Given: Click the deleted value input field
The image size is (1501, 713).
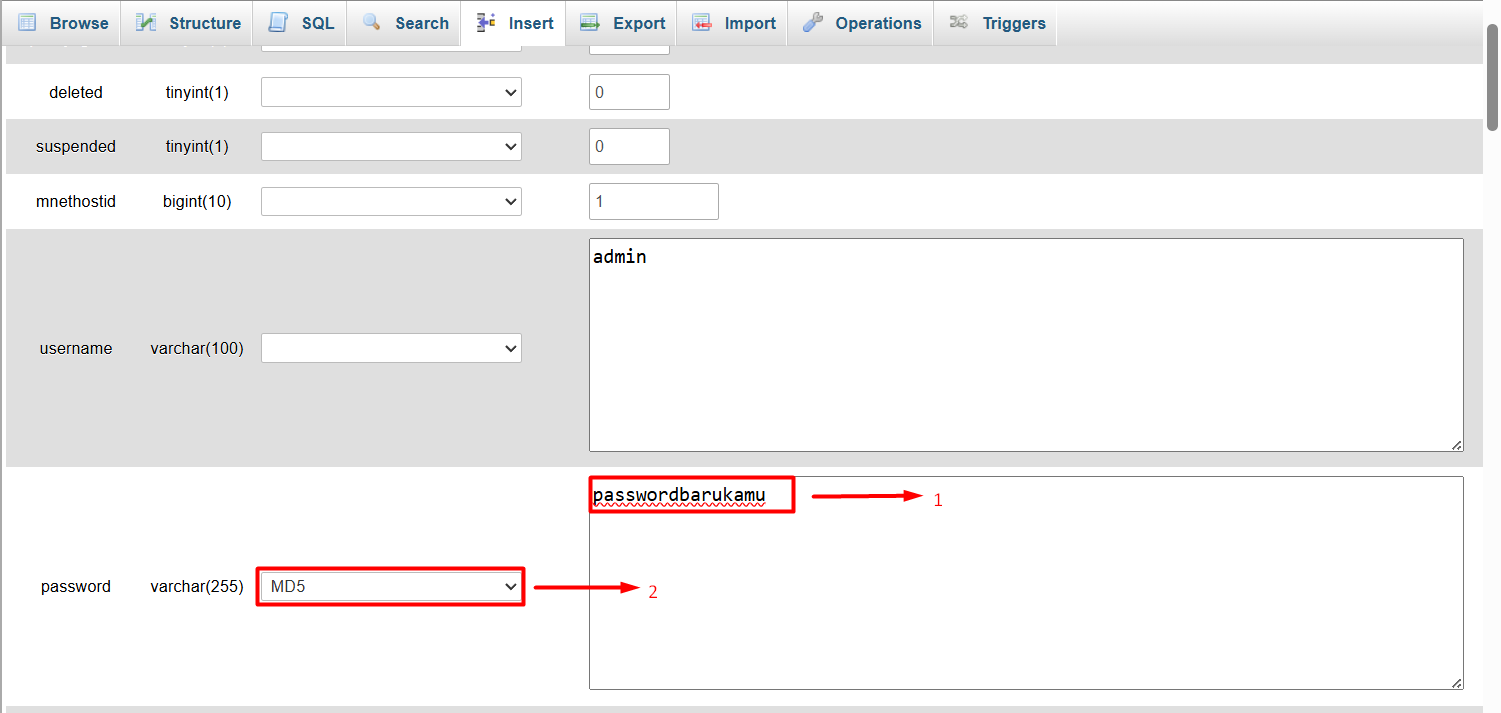Looking at the screenshot, I should [x=629, y=92].
